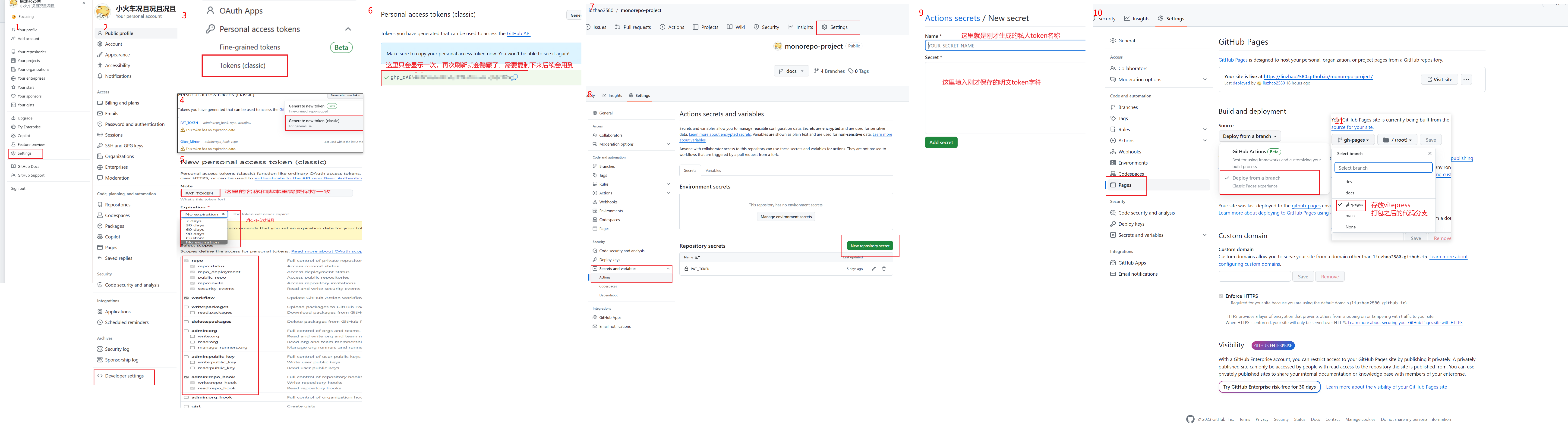Open Appearance paintbrush settings item
The height and width of the screenshot is (430, 1568).
point(114,55)
